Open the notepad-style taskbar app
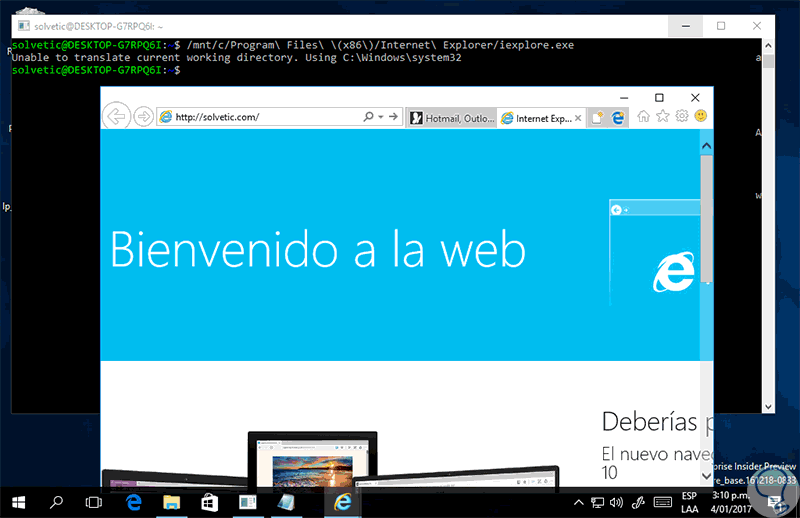Viewport: 800px width, 518px height. click(x=286, y=503)
